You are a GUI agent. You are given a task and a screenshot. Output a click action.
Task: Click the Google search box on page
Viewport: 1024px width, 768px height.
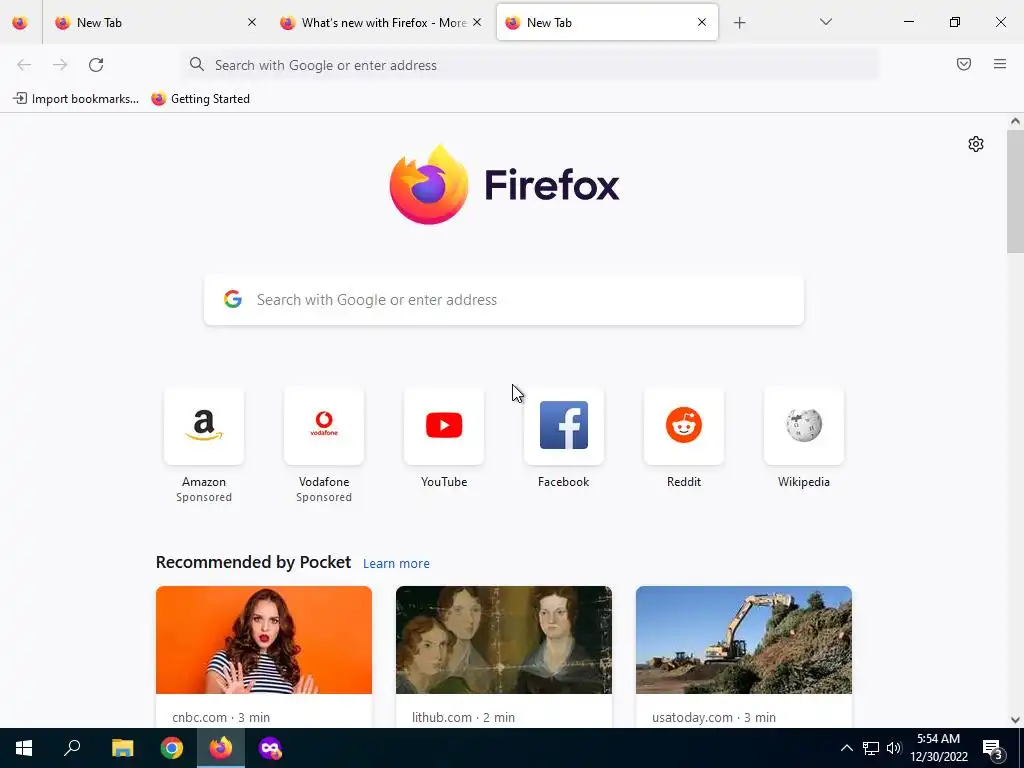[x=504, y=300]
